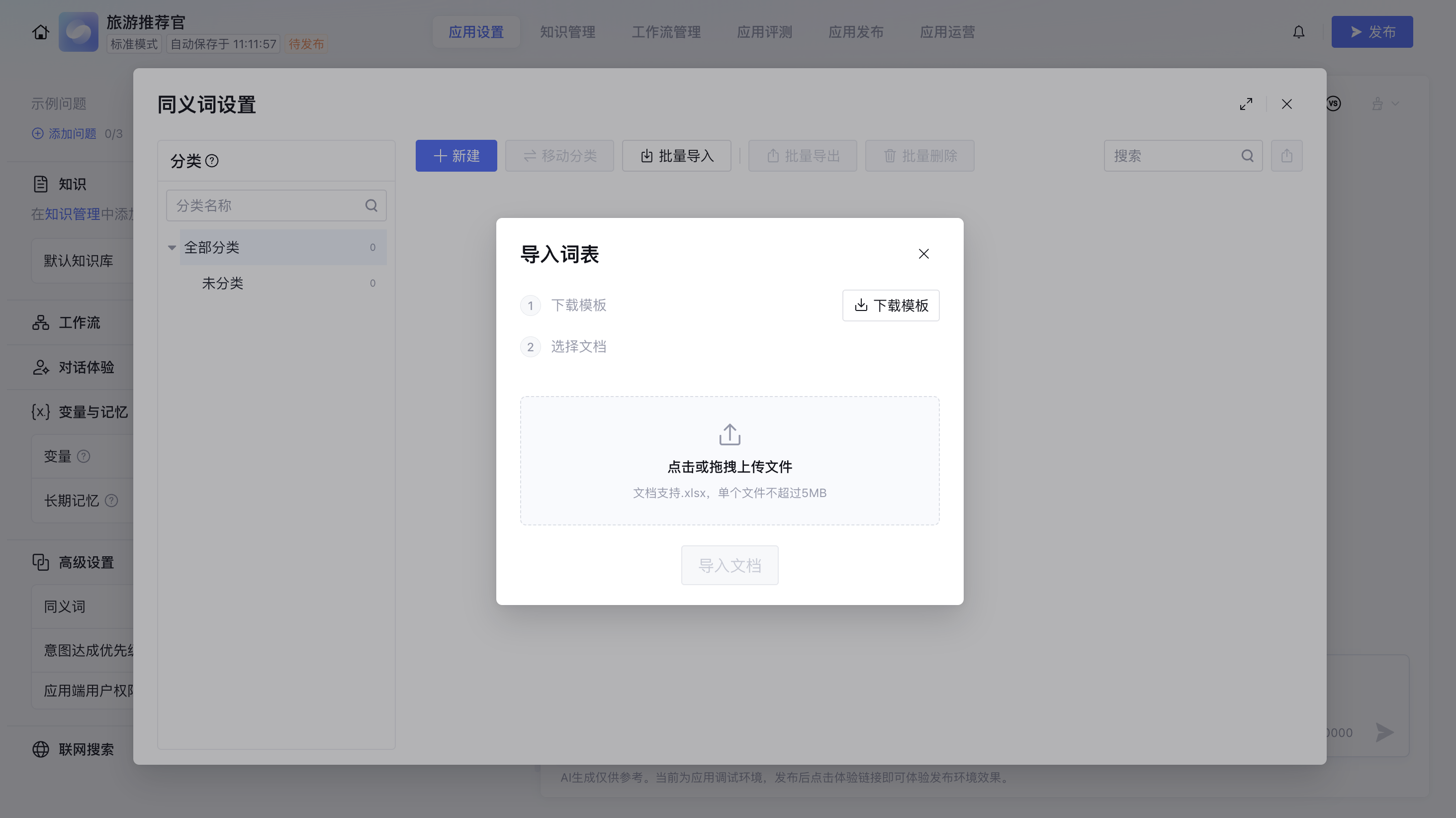Click export icon beside the search box
The width and height of the screenshot is (1456, 818).
click(x=1286, y=156)
